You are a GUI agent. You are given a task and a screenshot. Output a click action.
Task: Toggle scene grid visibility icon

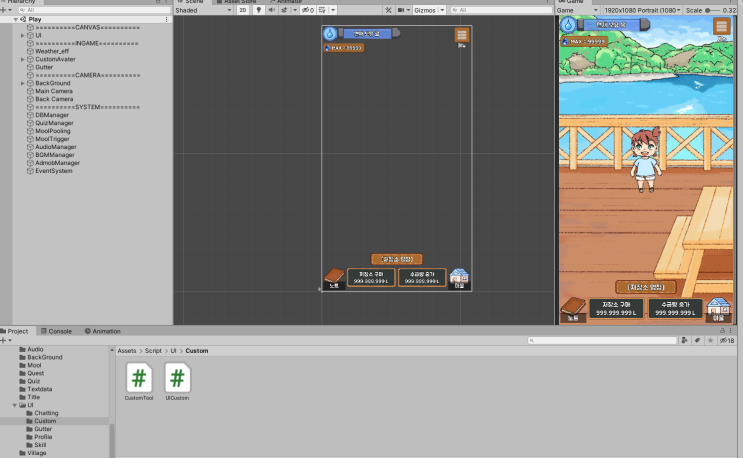point(322,10)
